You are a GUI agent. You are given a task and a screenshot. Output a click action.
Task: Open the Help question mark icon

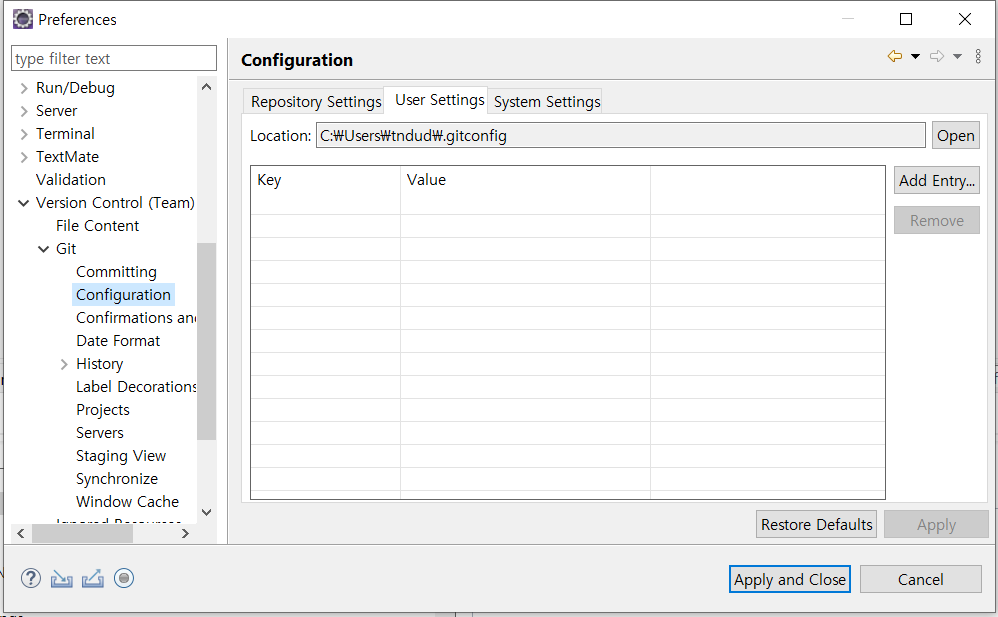point(31,578)
